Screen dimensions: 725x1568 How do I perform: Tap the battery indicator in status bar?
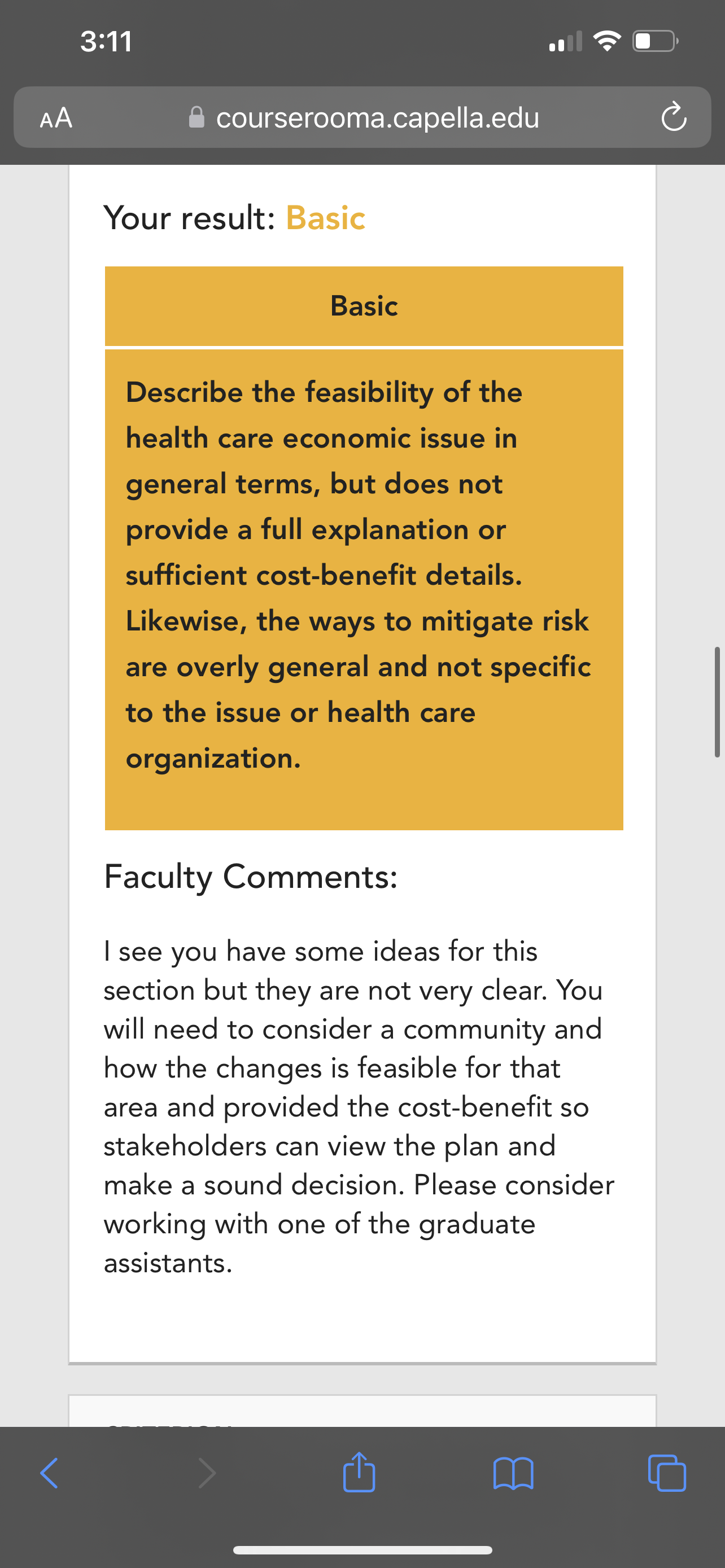(x=656, y=41)
